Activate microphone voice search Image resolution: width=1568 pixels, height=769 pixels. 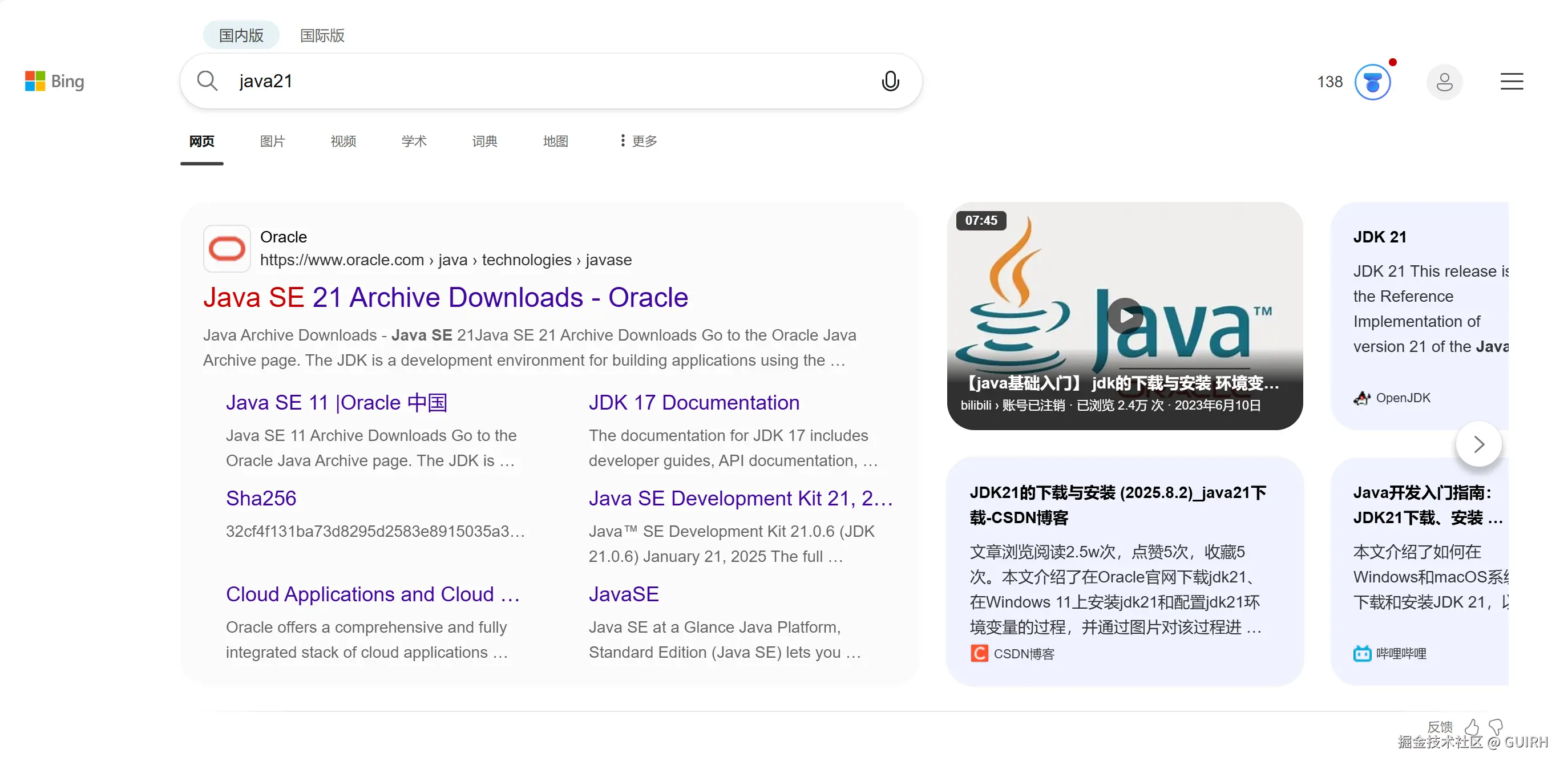pos(890,81)
